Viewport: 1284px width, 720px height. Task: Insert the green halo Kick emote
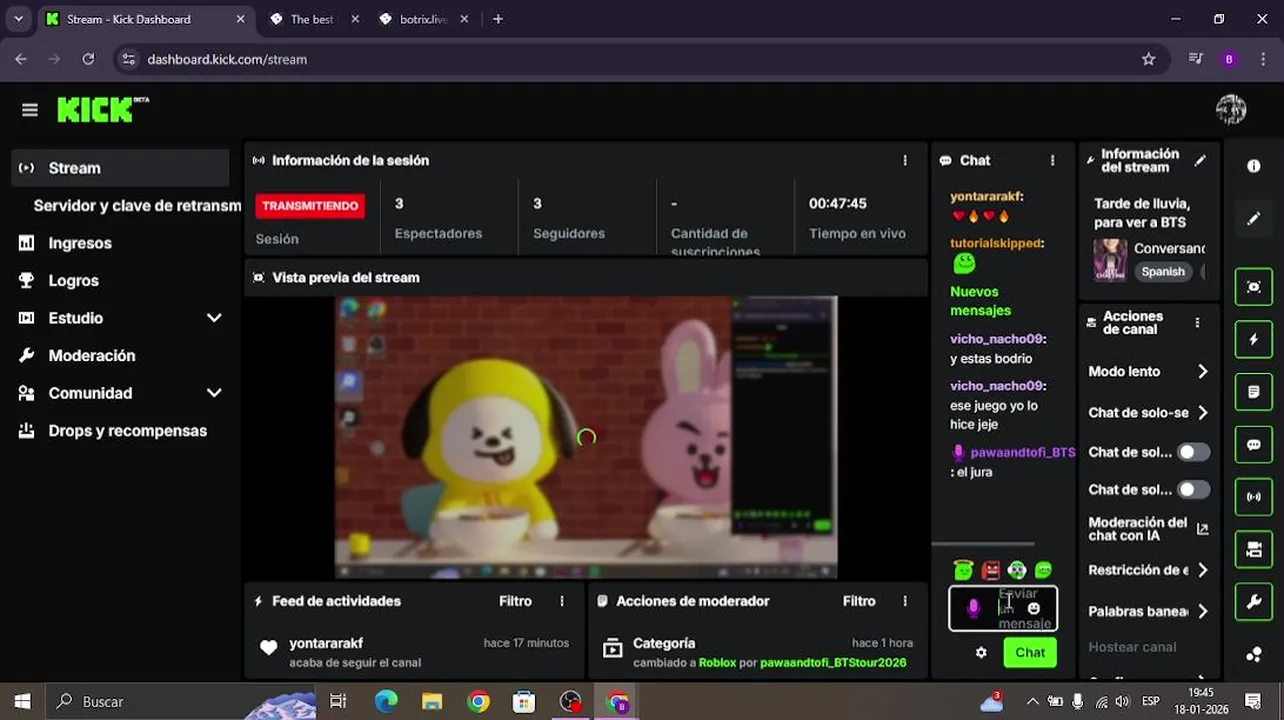pos(963,570)
